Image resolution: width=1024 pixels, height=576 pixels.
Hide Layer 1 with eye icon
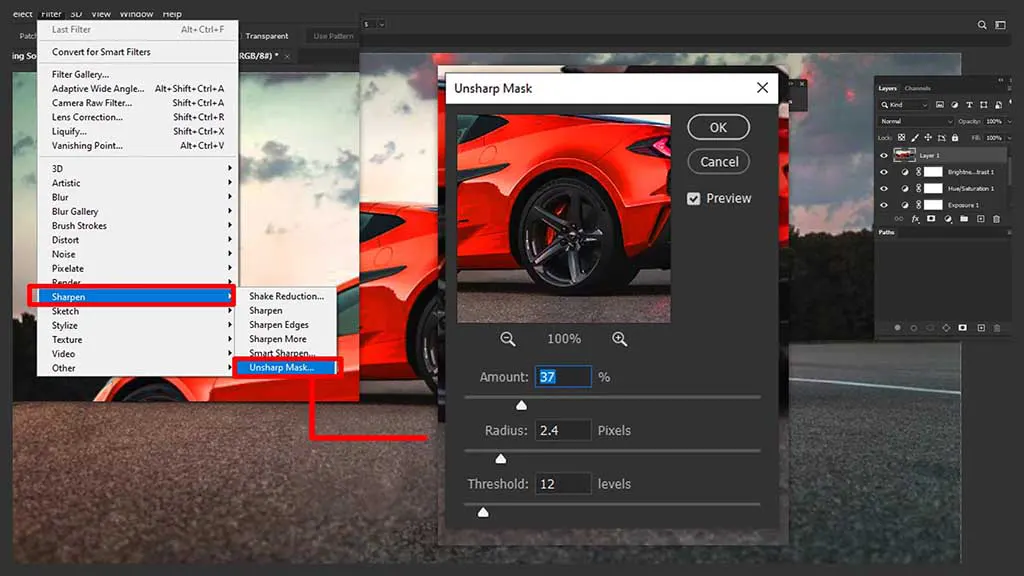pos(884,155)
